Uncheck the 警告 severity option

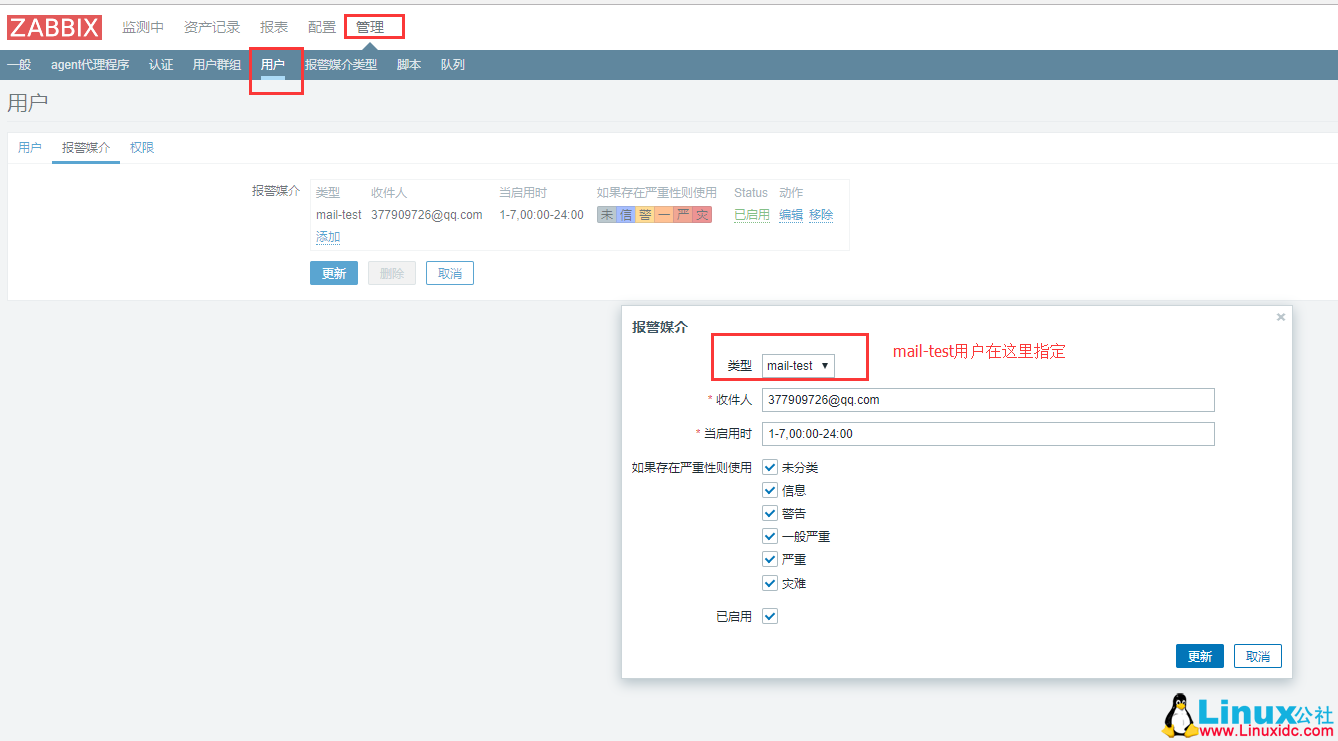770,512
